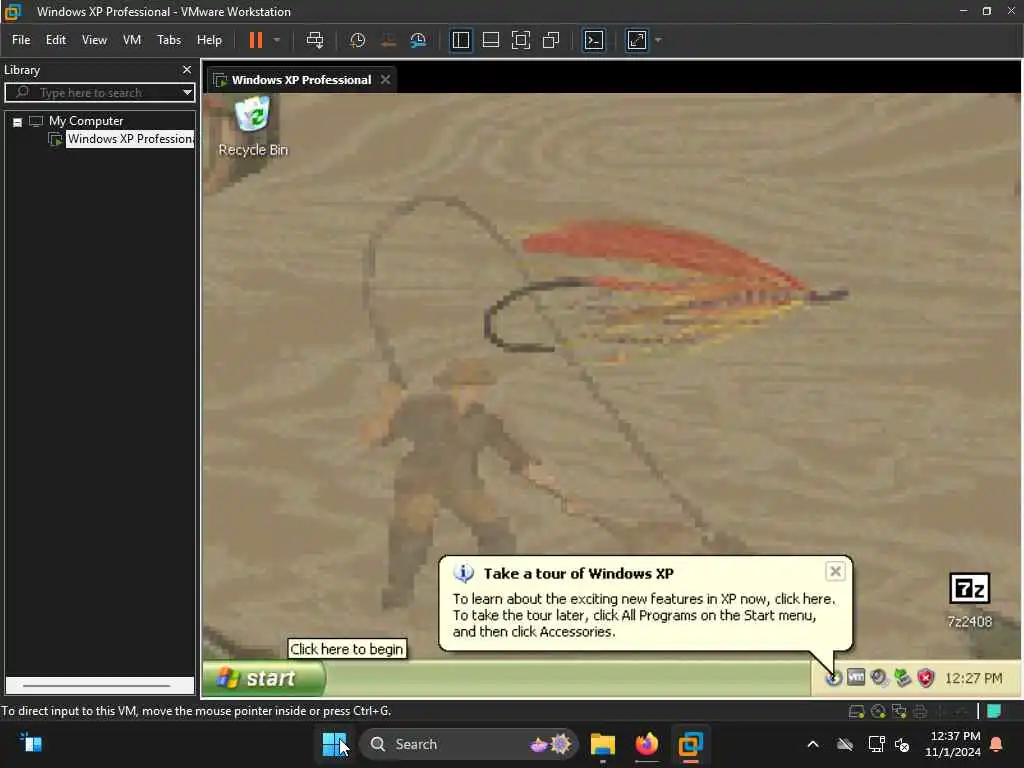Image resolution: width=1024 pixels, height=768 pixels.
Task: Click the hard disk device status icon
Action: (x=856, y=711)
